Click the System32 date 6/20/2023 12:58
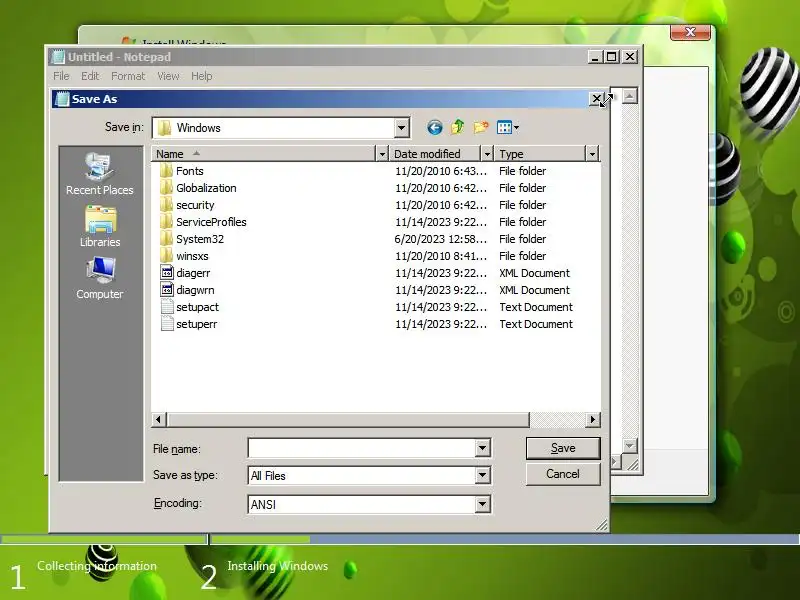The width and height of the screenshot is (800, 600). click(x=440, y=239)
